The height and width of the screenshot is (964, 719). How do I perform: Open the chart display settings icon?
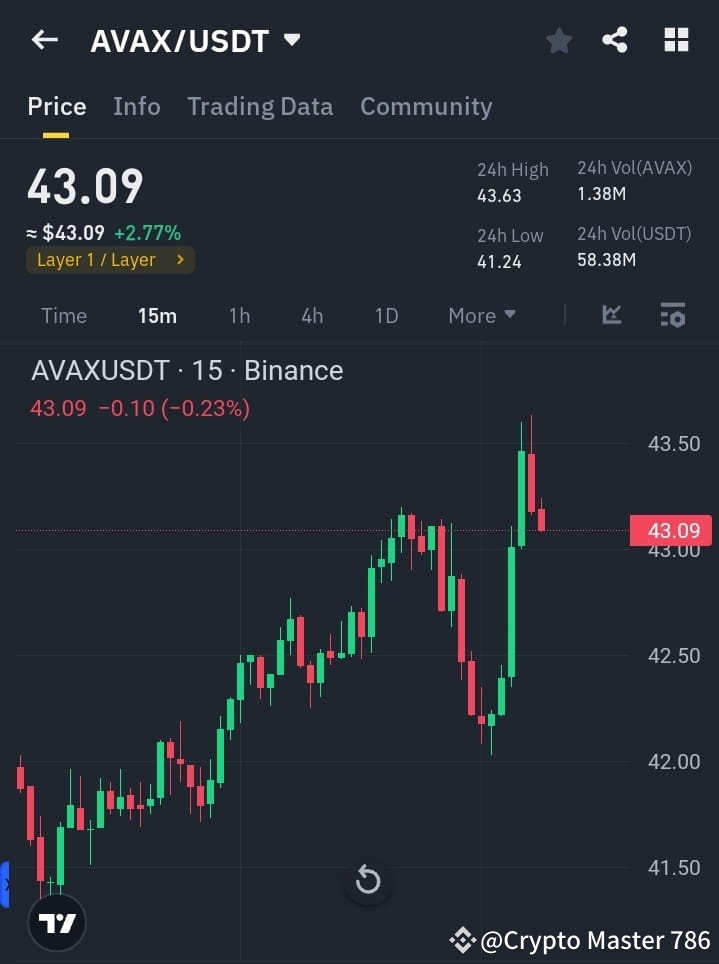click(673, 315)
